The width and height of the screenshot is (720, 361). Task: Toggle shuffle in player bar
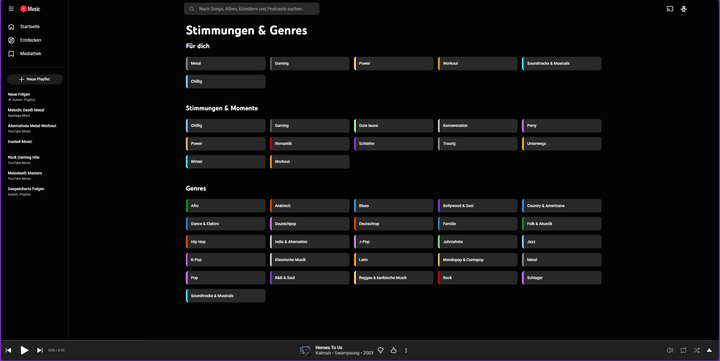pos(697,350)
